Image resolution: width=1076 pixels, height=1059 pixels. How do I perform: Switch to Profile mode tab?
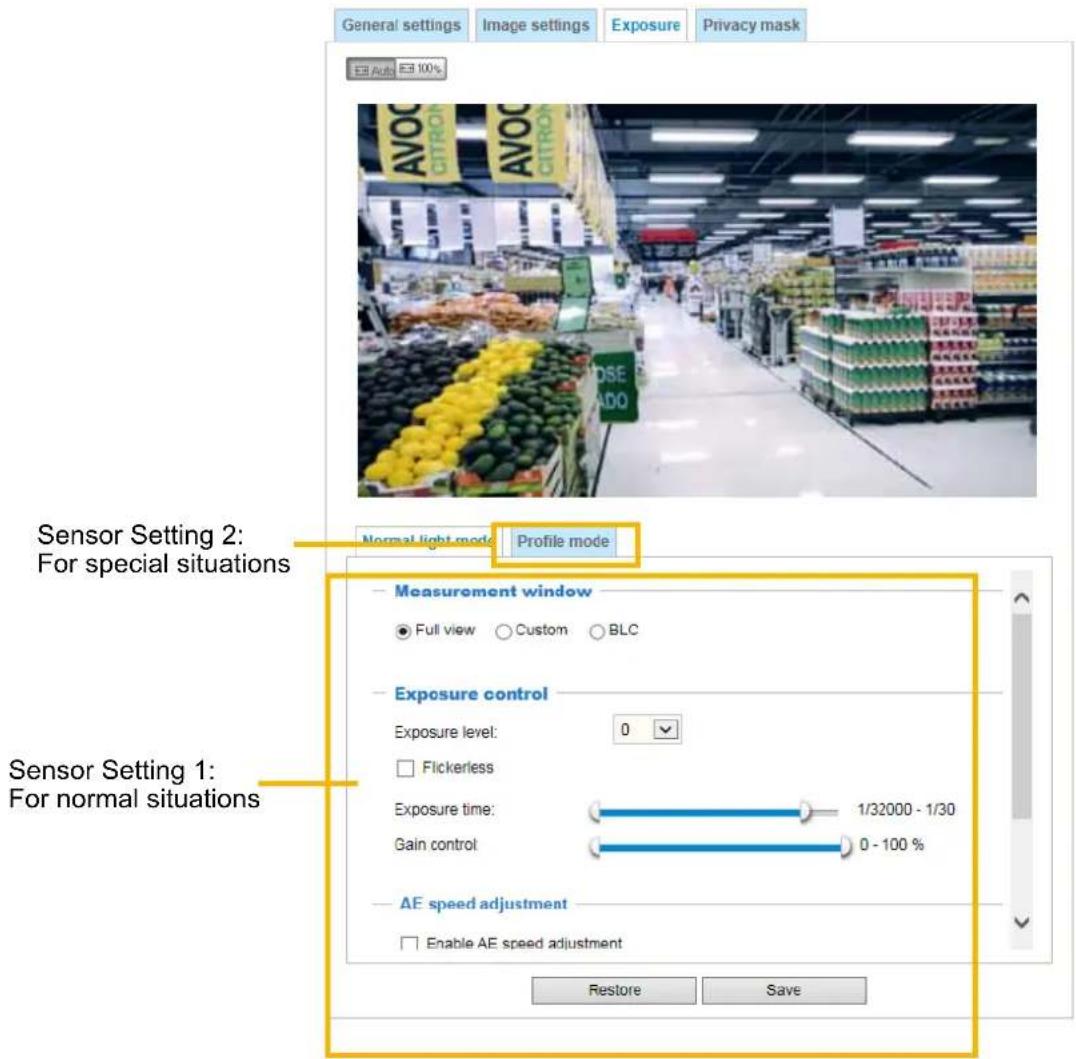[563, 542]
